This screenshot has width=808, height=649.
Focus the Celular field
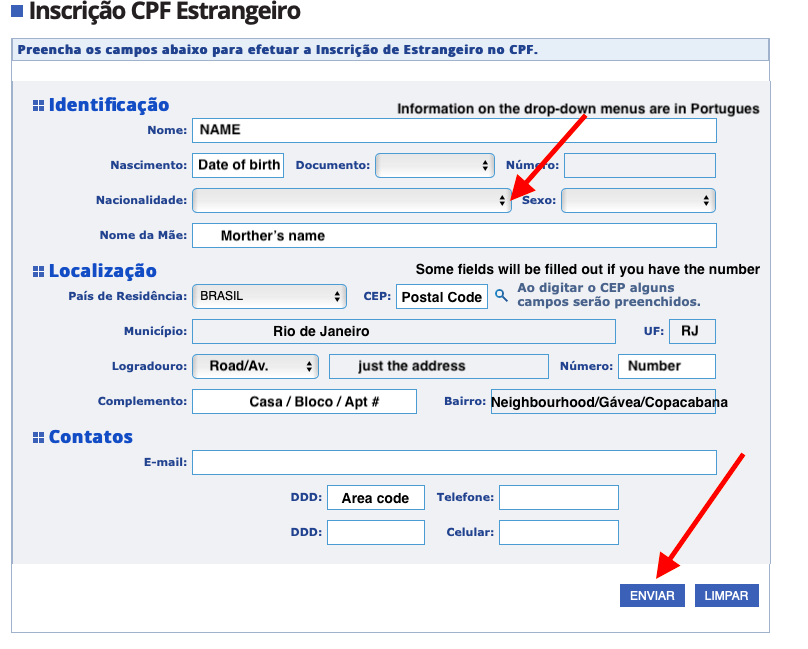coord(559,532)
